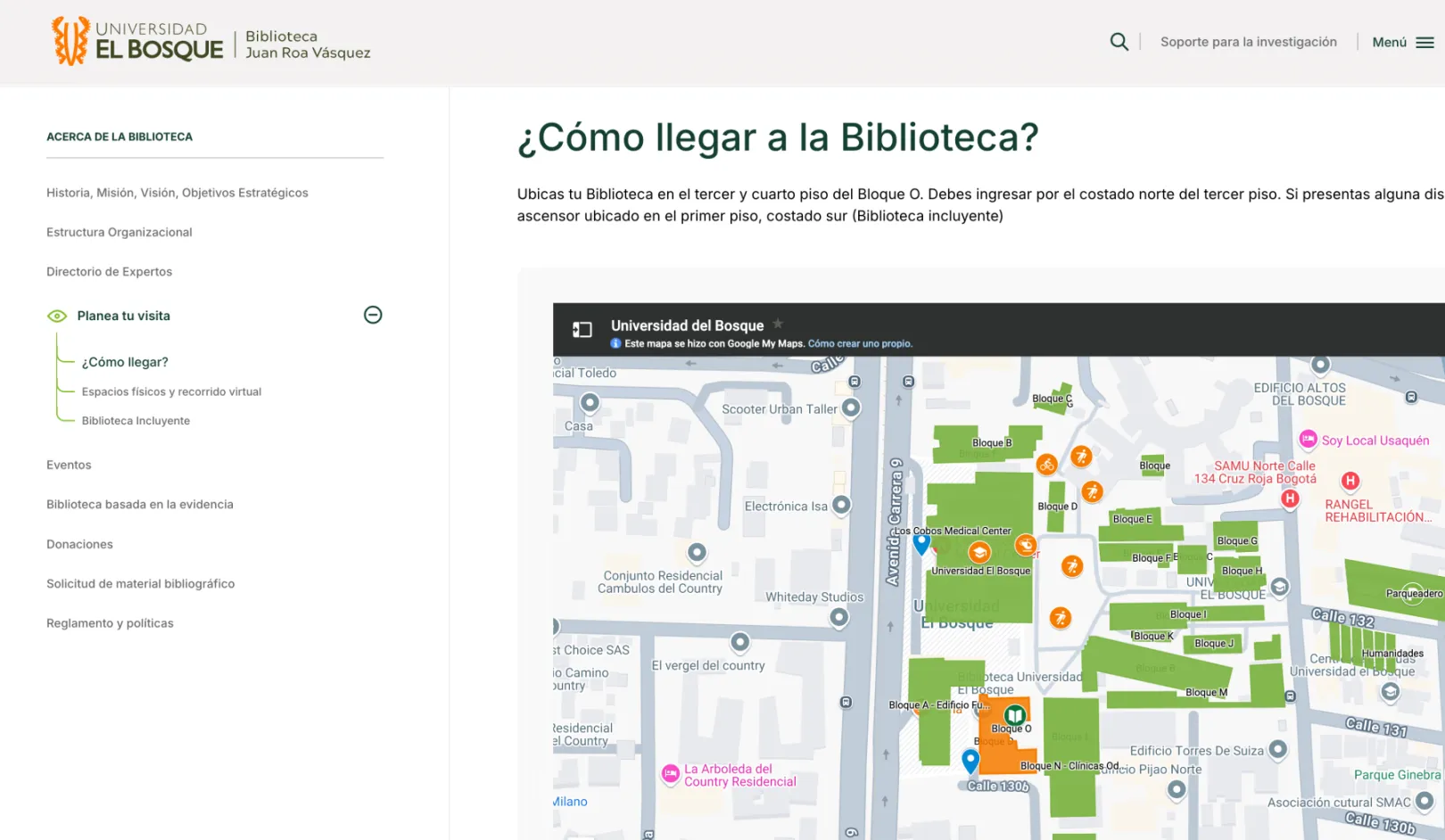The width and height of the screenshot is (1445, 840).
Task: Click the Soy Local Usaquén pink marker
Action: (1308, 440)
